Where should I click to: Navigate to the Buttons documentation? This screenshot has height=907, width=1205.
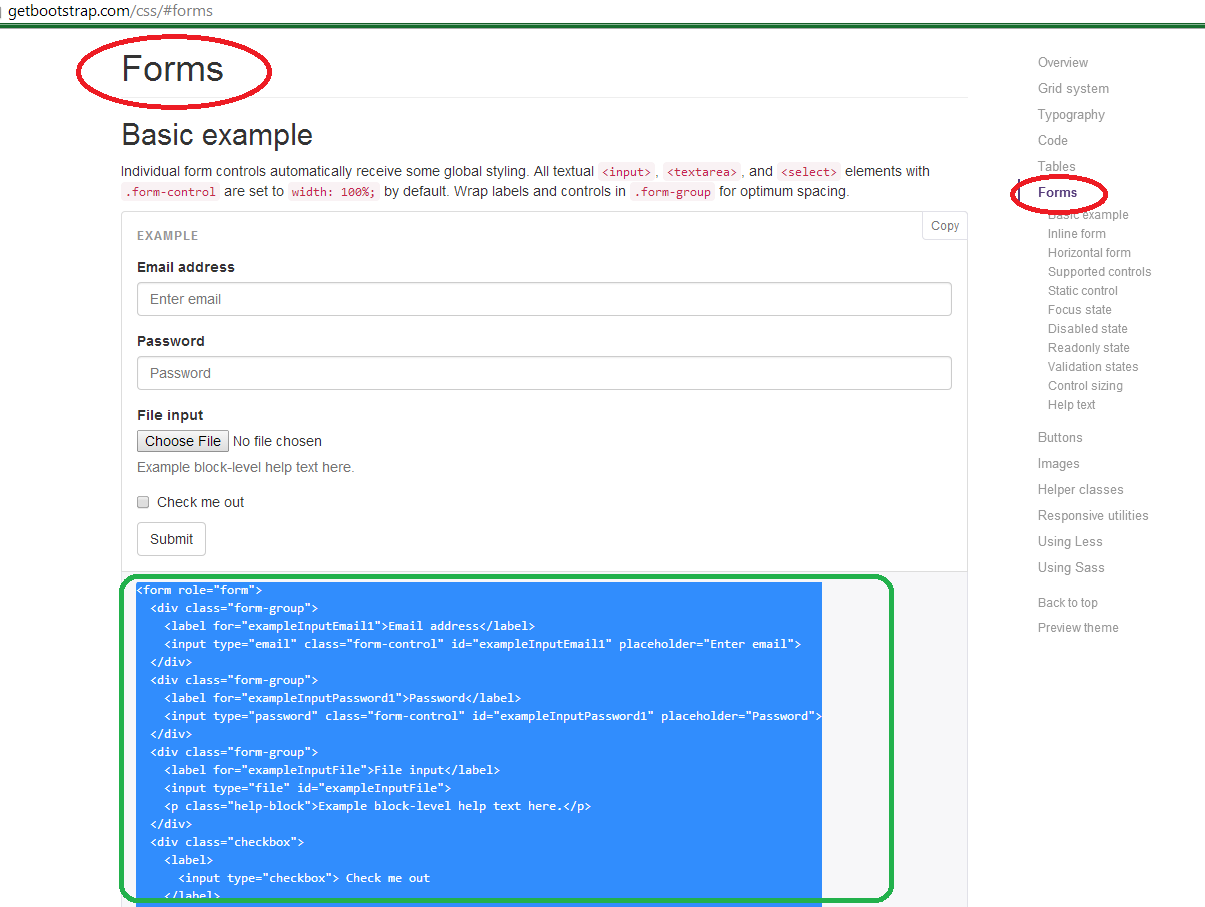coord(1060,437)
